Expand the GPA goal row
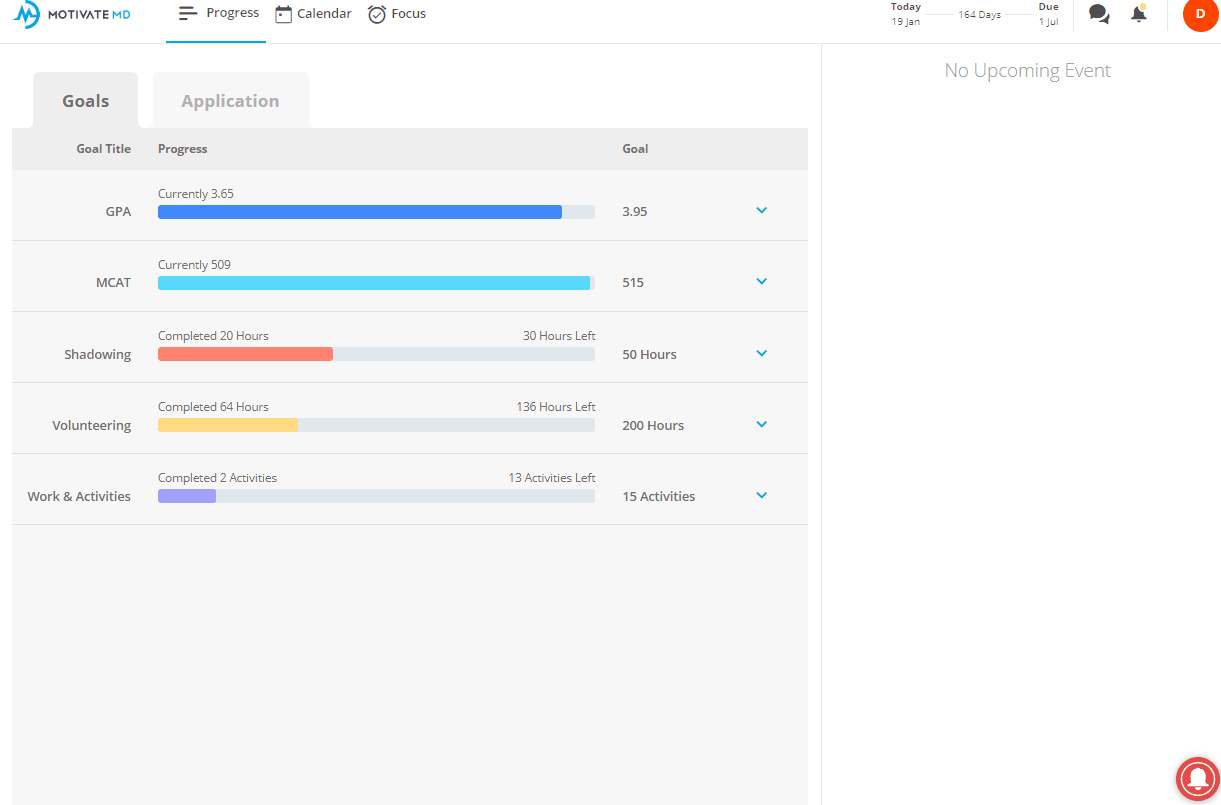Viewport: 1221px width, 805px height. pyautogui.click(x=762, y=210)
